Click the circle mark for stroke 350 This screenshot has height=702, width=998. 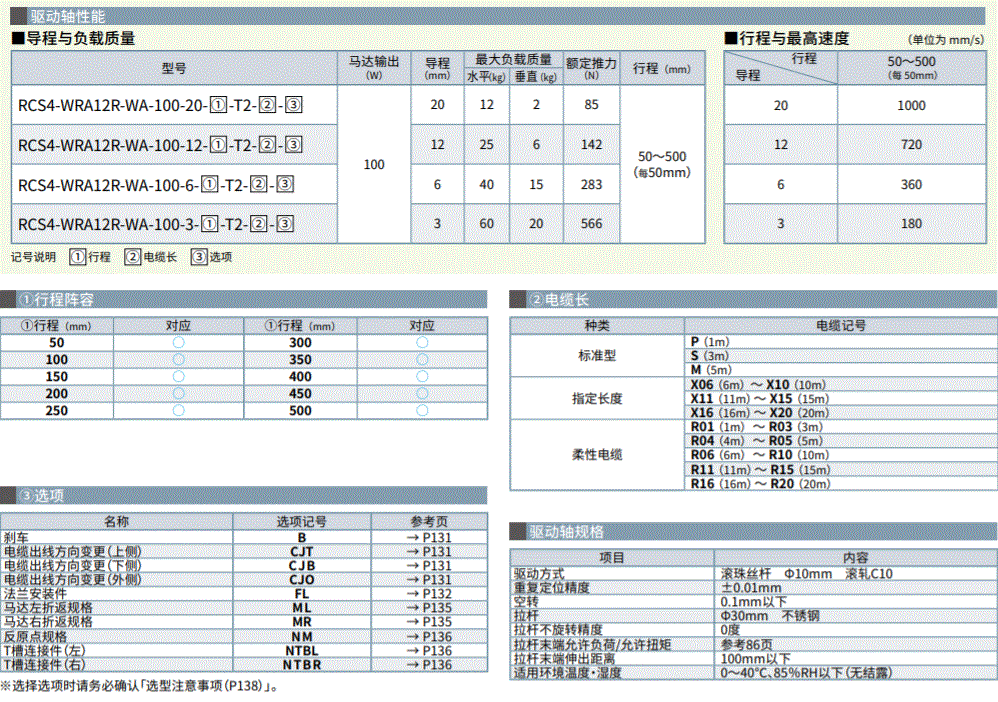422,360
